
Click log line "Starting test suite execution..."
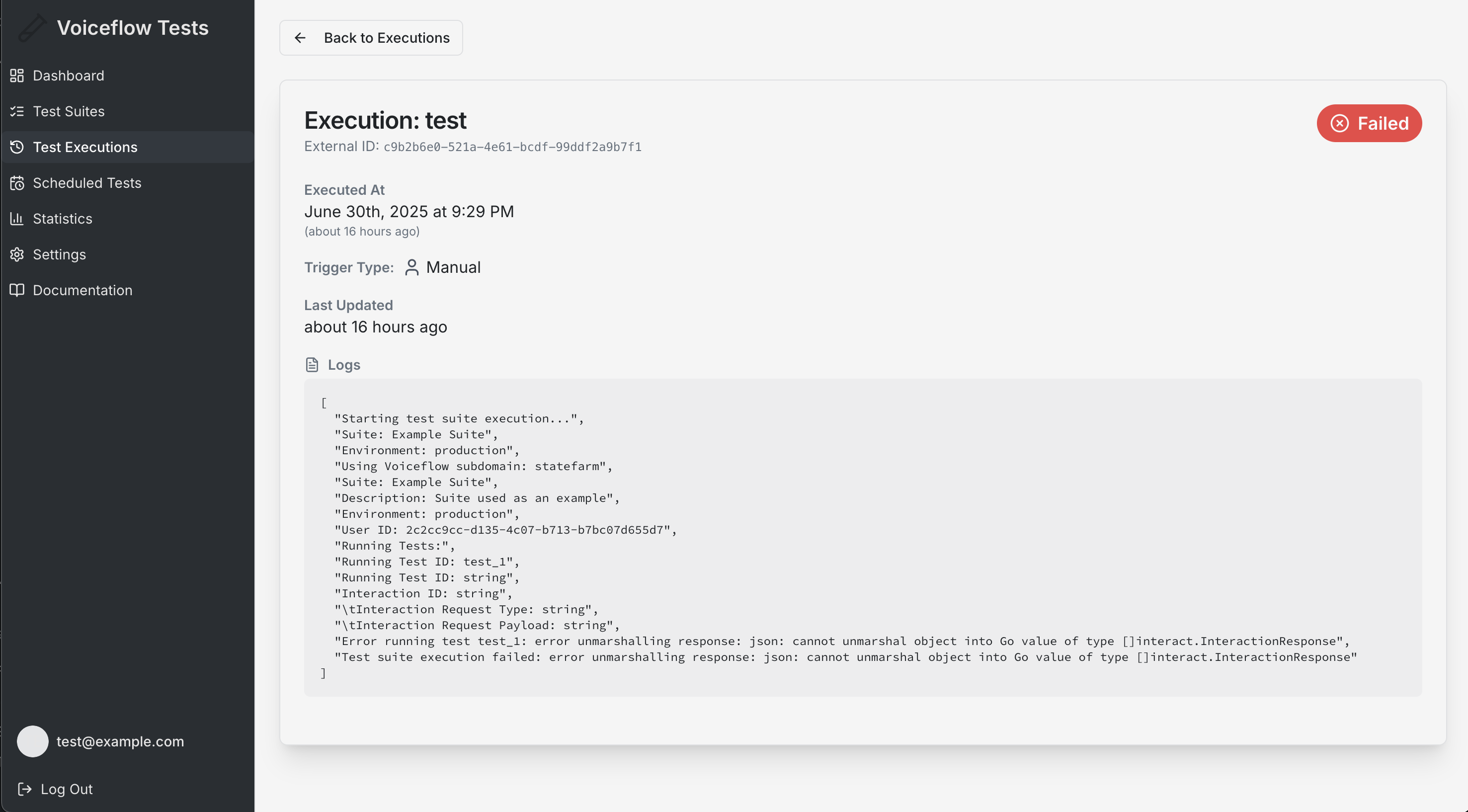[x=459, y=418]
